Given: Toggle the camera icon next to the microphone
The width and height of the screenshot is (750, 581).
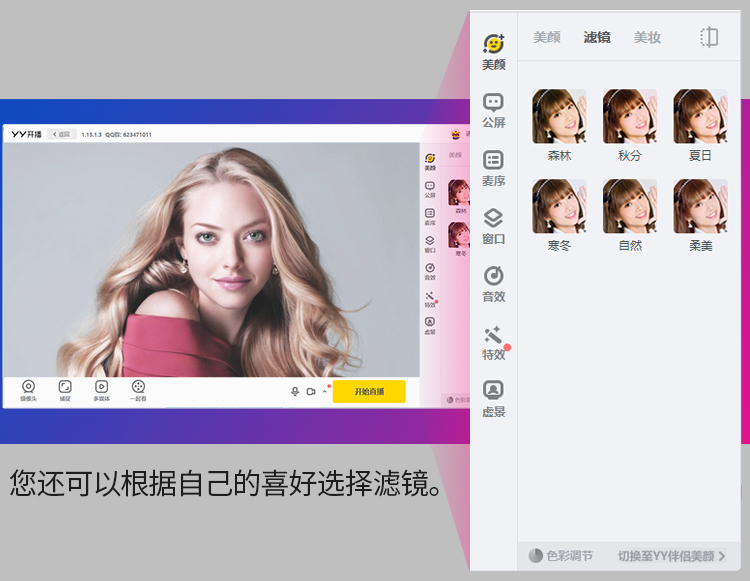Looking at the screenshot, I should (311, 391).
